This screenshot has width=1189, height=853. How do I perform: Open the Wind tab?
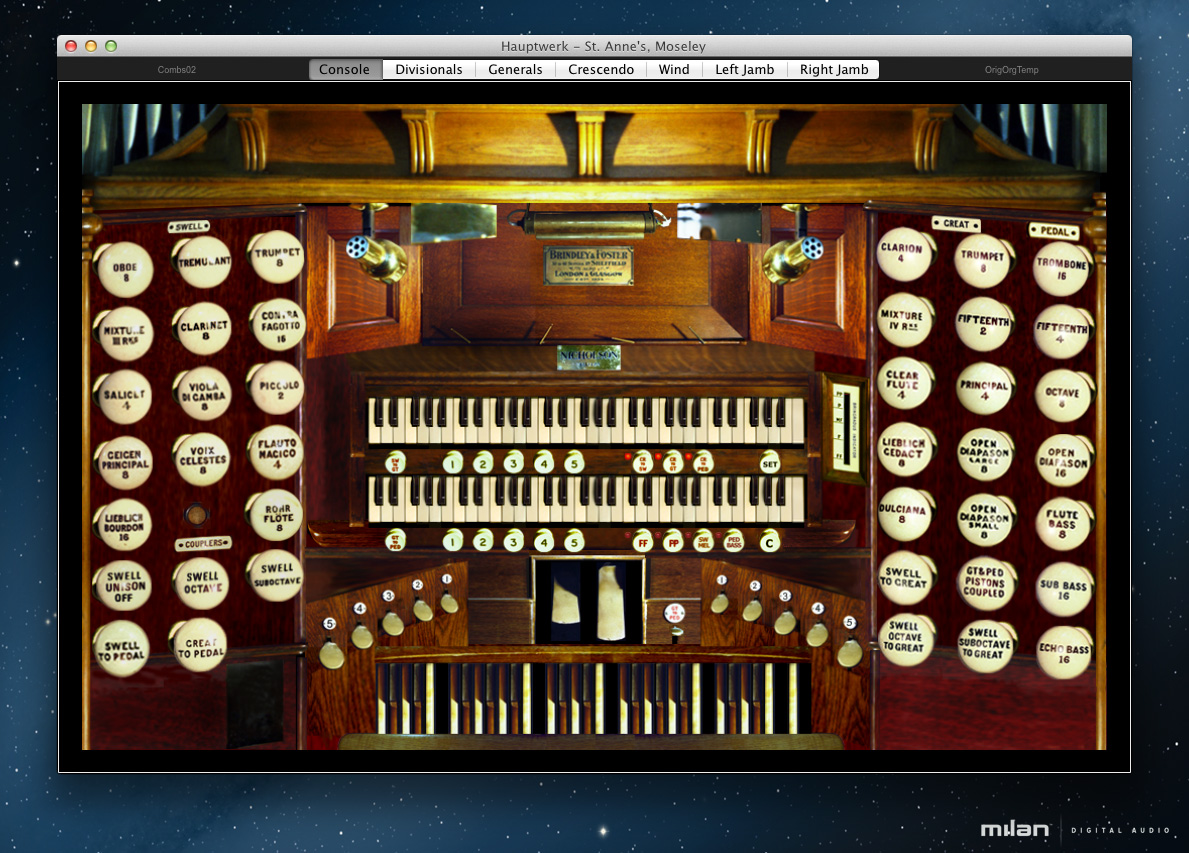pos(674,69)
